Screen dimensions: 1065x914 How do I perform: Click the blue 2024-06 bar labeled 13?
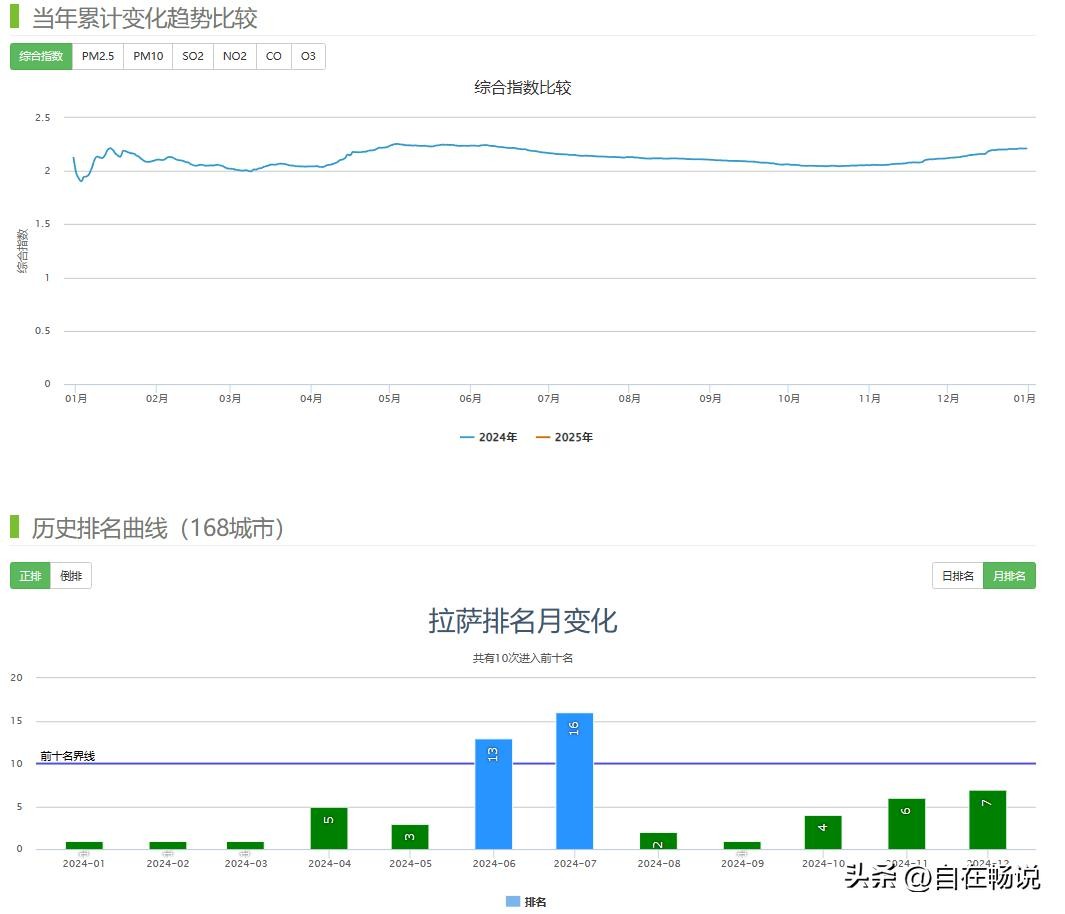493,794
